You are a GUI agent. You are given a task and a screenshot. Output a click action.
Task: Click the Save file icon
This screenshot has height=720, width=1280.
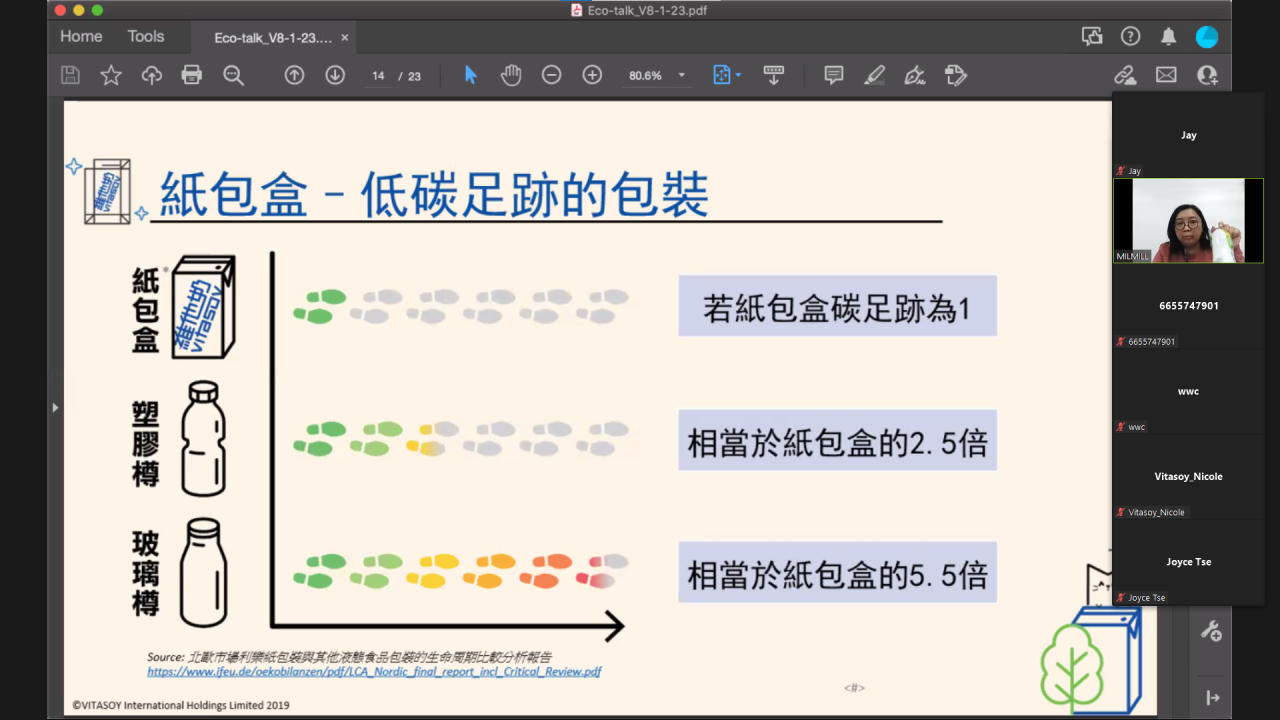point(70,75)
